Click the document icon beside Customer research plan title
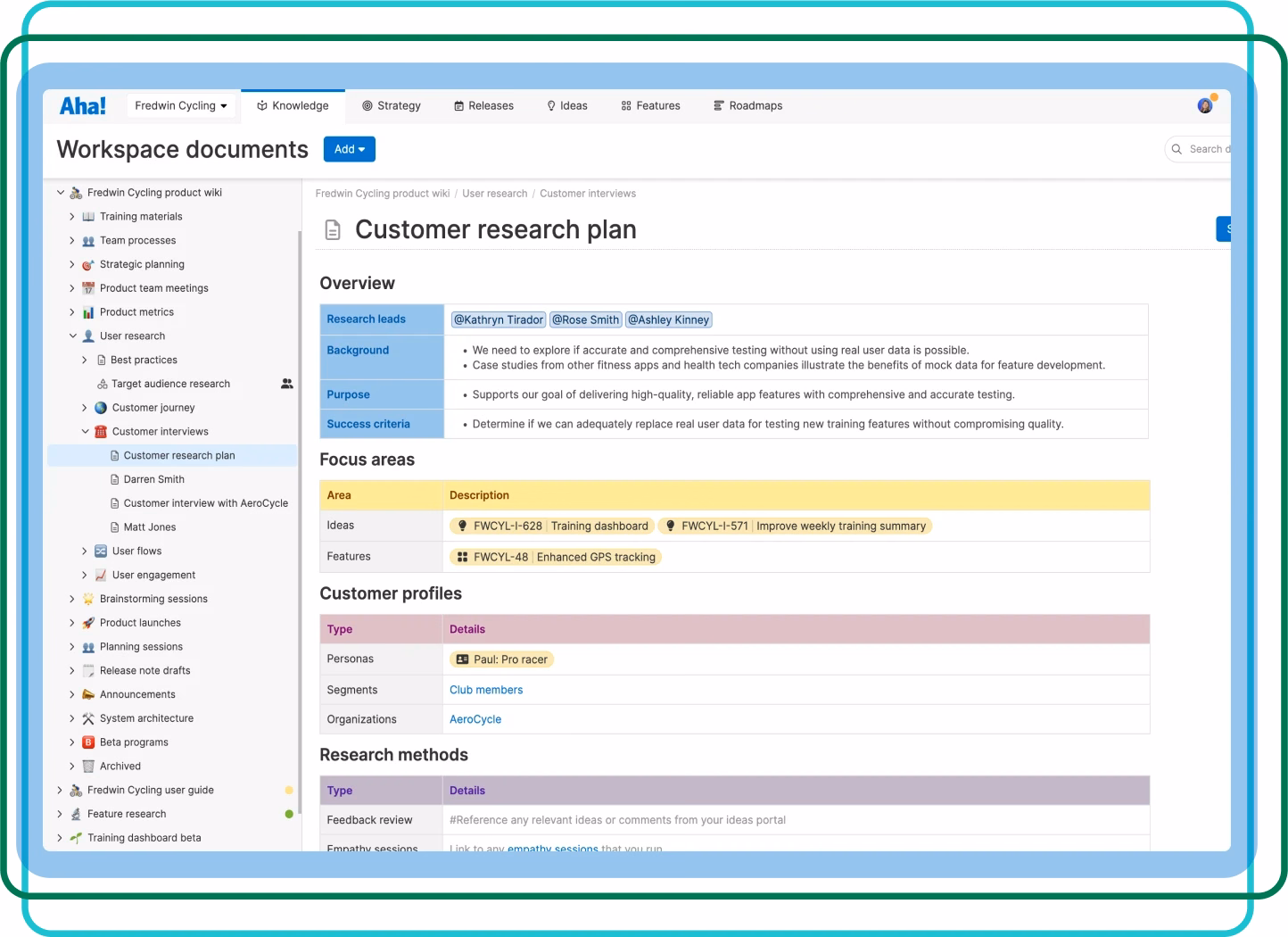Image resolution: width=1288 pixels, height=937 pixels. click(x=333, y=230)
